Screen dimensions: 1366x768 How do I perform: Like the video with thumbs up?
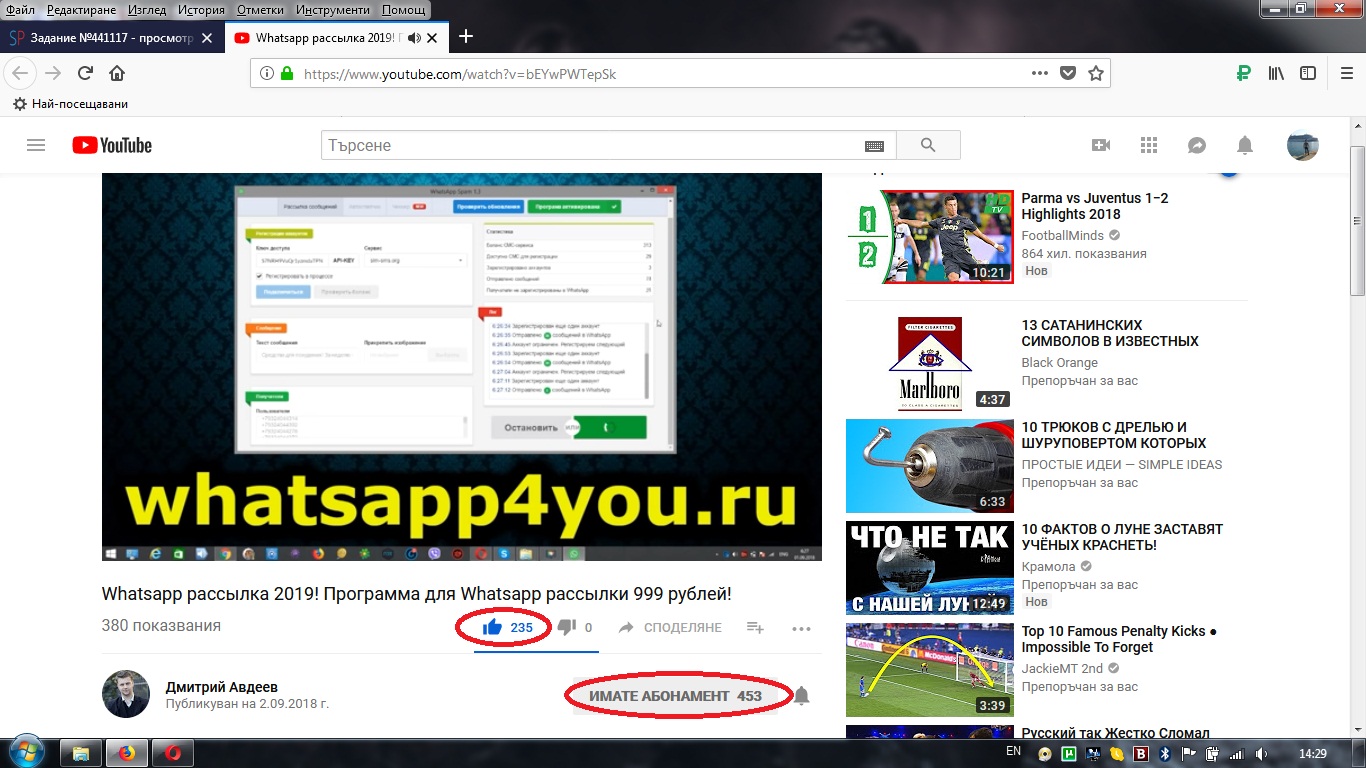(x=492, y=627)
